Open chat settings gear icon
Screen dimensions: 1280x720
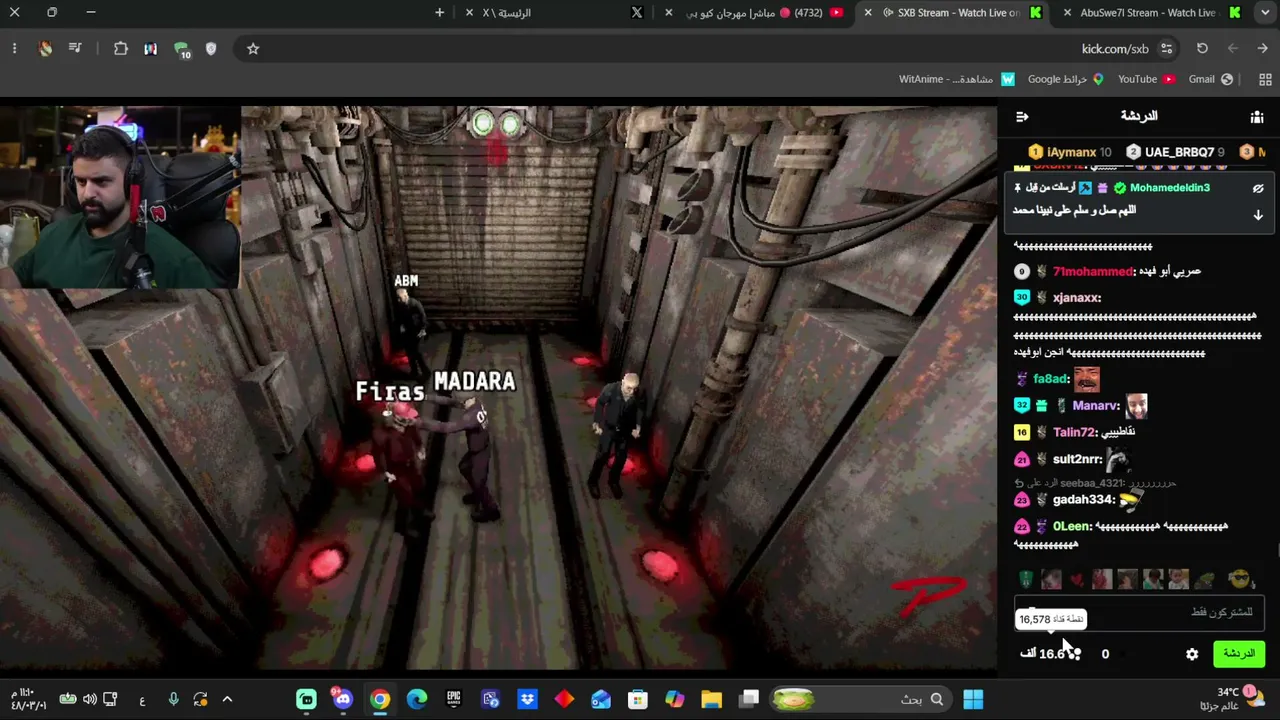tap(1192, 654)
